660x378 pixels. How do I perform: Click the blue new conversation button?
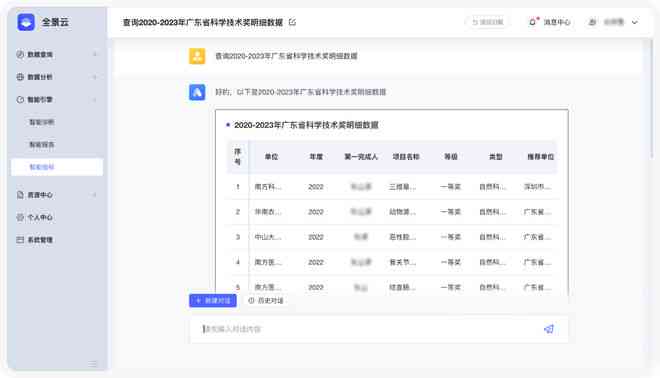click(213, 301)
